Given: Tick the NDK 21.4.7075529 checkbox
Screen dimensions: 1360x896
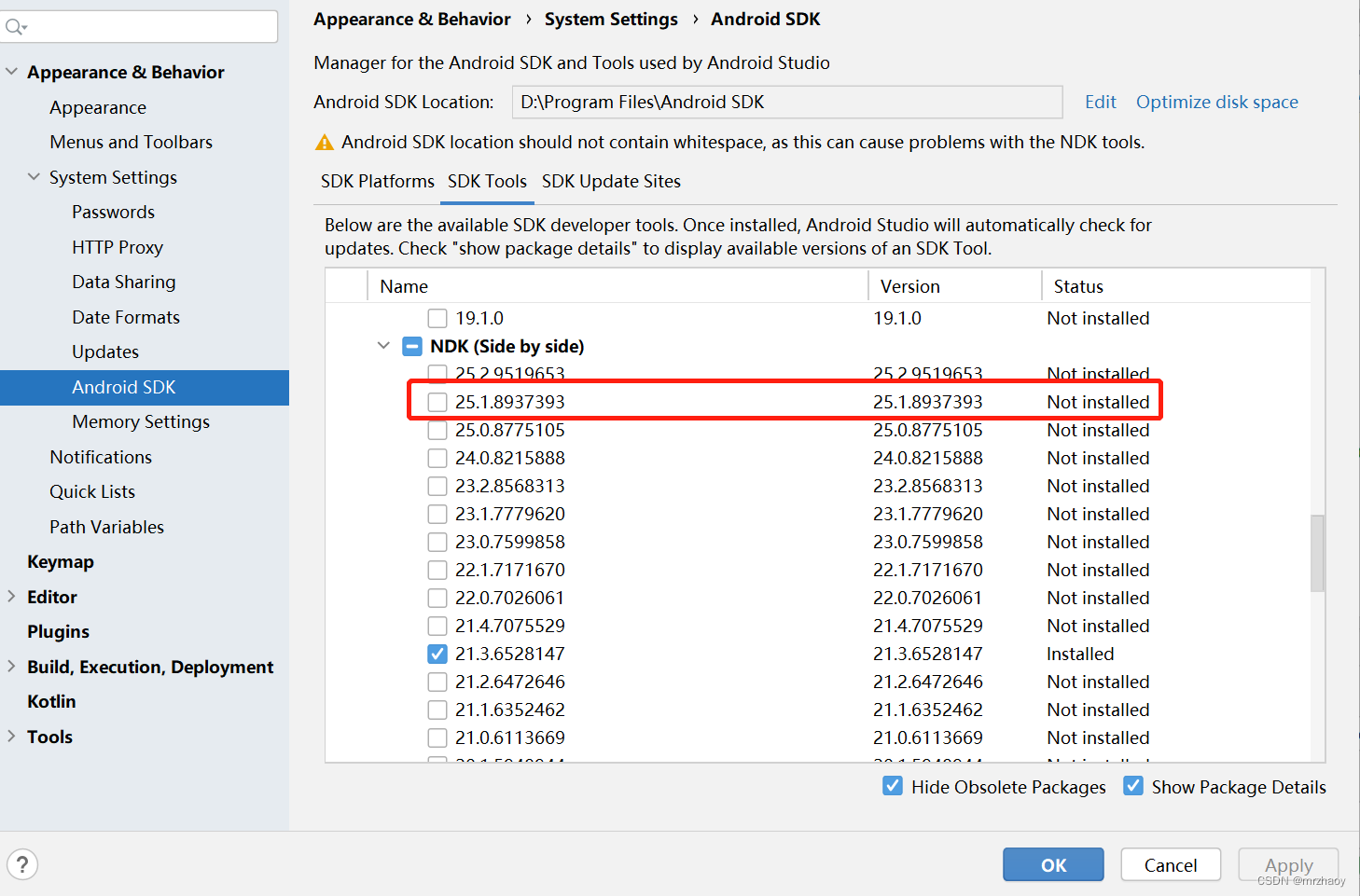Looking at the screenshot, I should click(x=437, y=626).
